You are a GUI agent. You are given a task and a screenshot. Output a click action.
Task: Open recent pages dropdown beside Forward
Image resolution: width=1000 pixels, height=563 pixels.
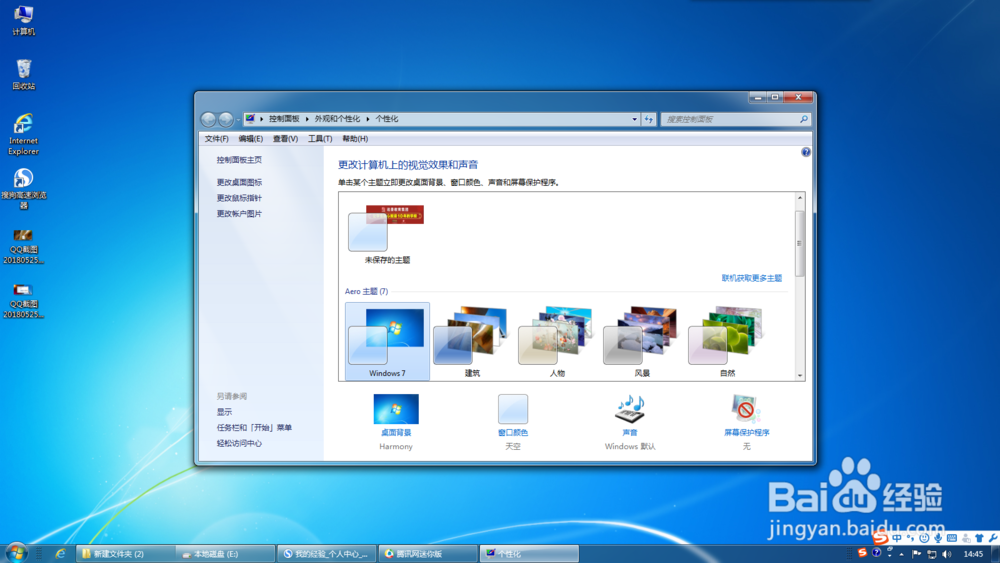click(238, 119)
